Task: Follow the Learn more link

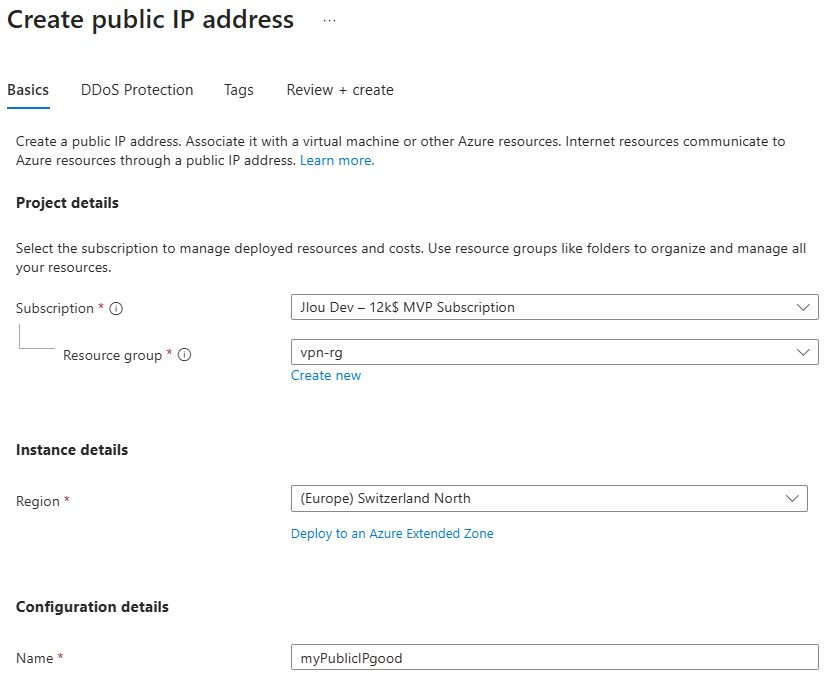Action: tap(337, 160)
